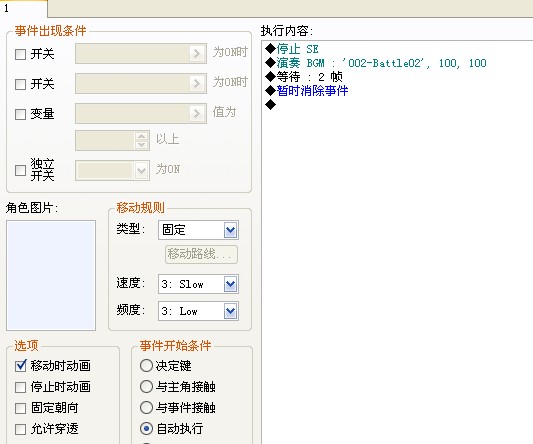Viewport: 533px width, 444px height.
Task: Tick the 变量 condition checkbox
Action: tap(20, 114)
